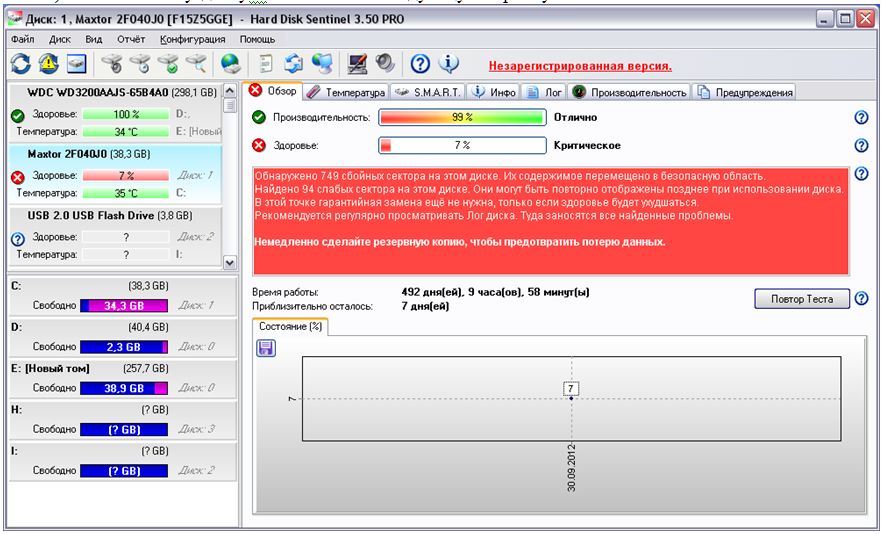Viewport: 884px width, 534px height.
Task: Click the document report toolbar icon
Action: (x=266, y=64)
